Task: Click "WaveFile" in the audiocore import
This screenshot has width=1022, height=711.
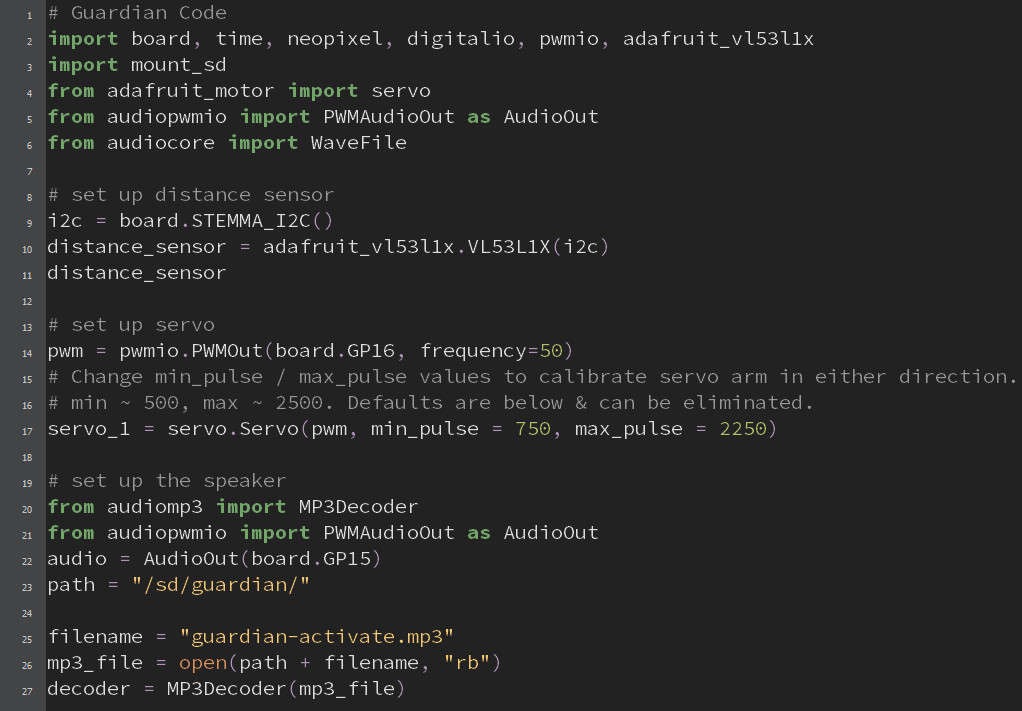Action: 358,143
